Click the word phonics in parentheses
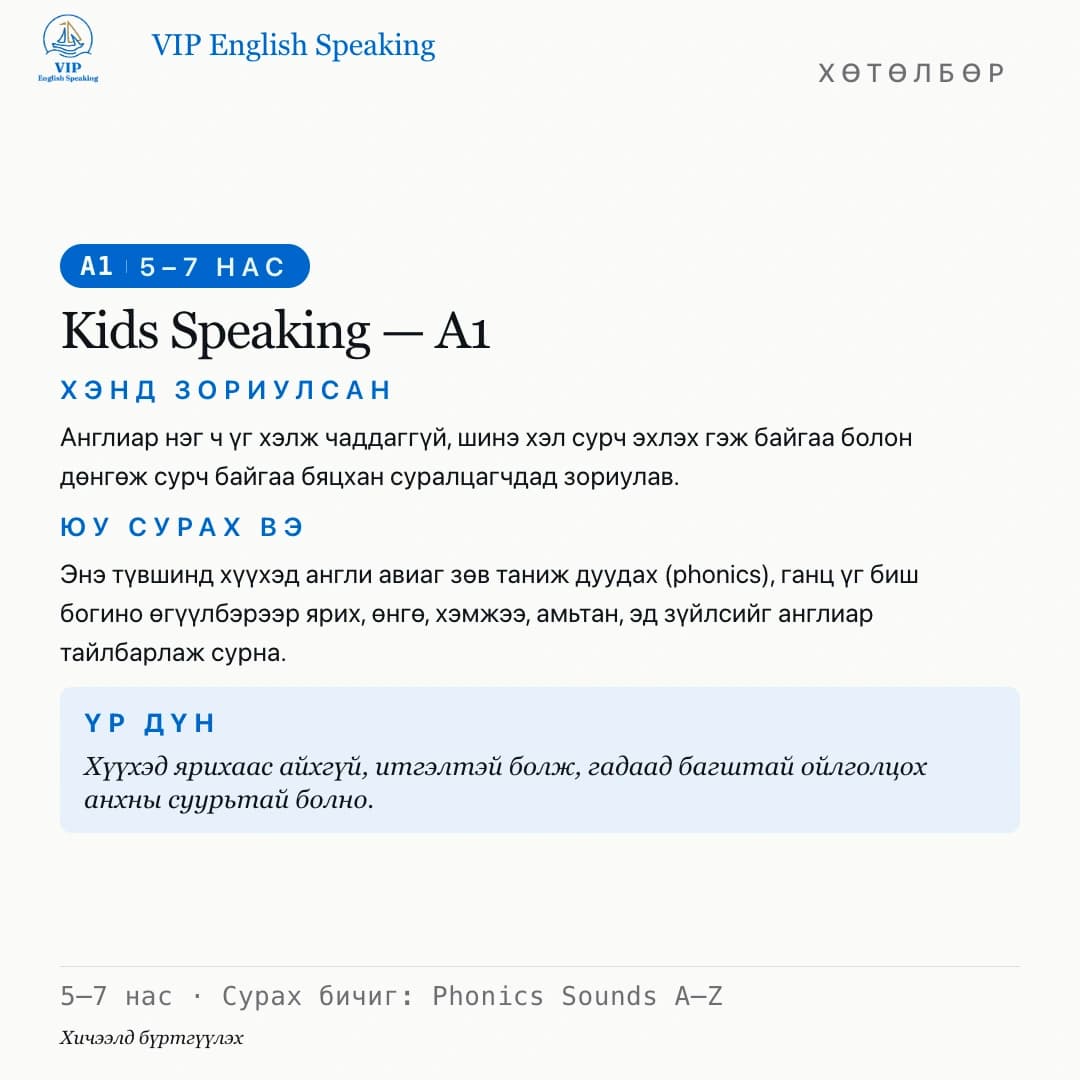Screen dimensions: 1080x1080 (717, 574)
